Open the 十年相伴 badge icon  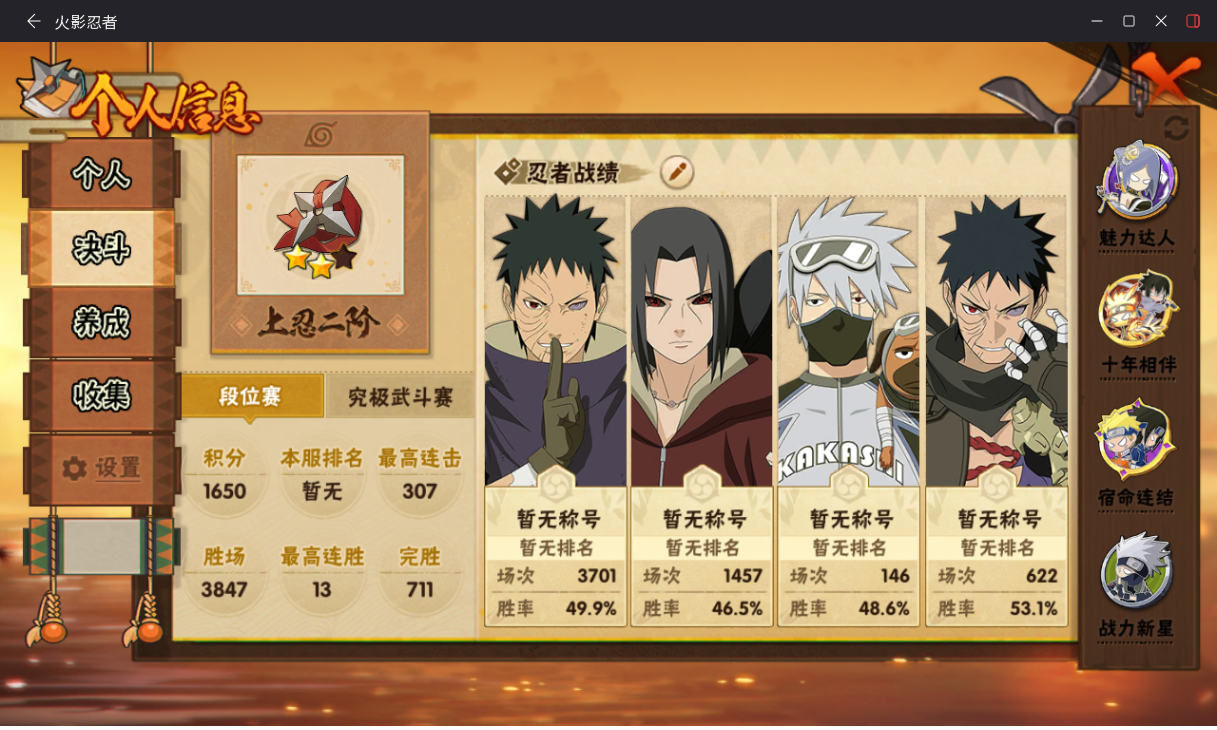tap(1137, 309)
